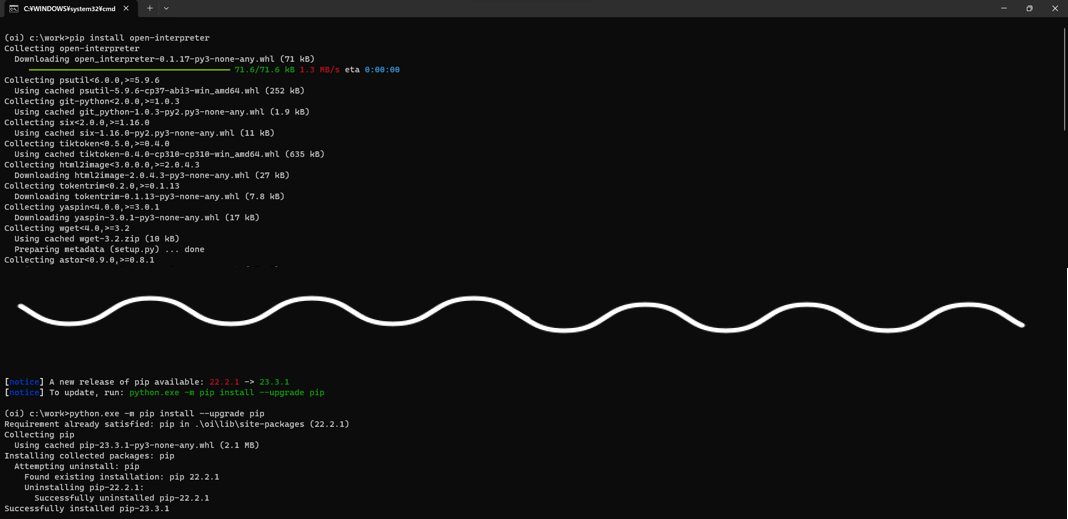The height and width of the screenshot is (519, 1068).
Task: Click the 'Successfully installed pip-23.3.1' line
Action: click(86, 508)
